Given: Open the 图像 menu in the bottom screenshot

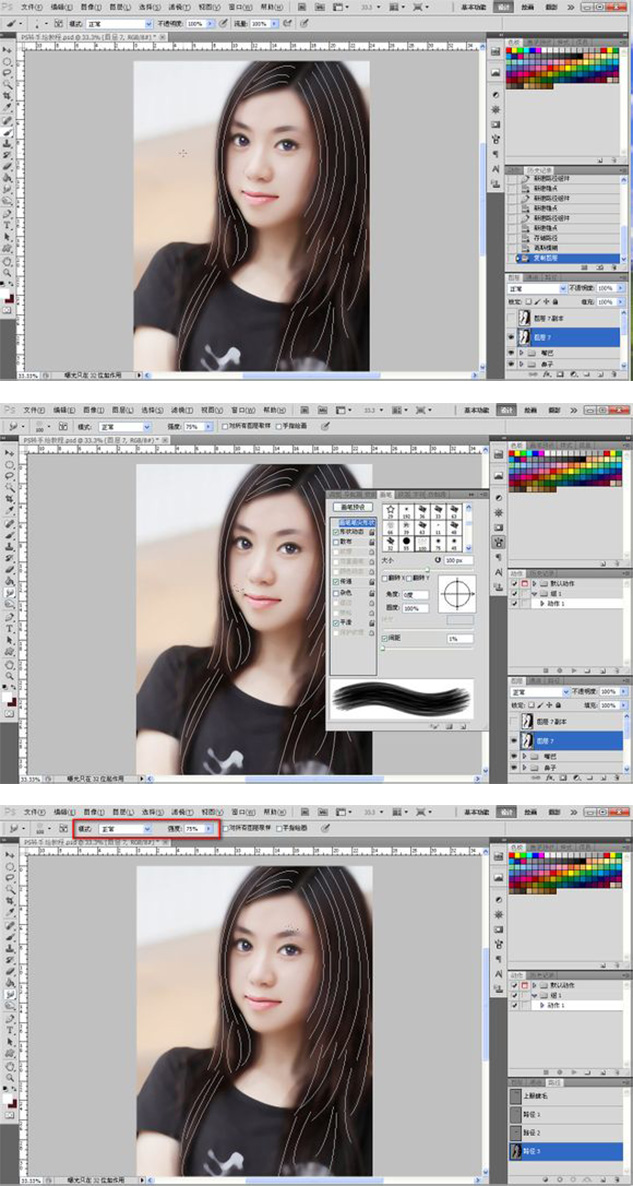Looking at the screenshot, I should pyautogui.click(x=89, y=811).
